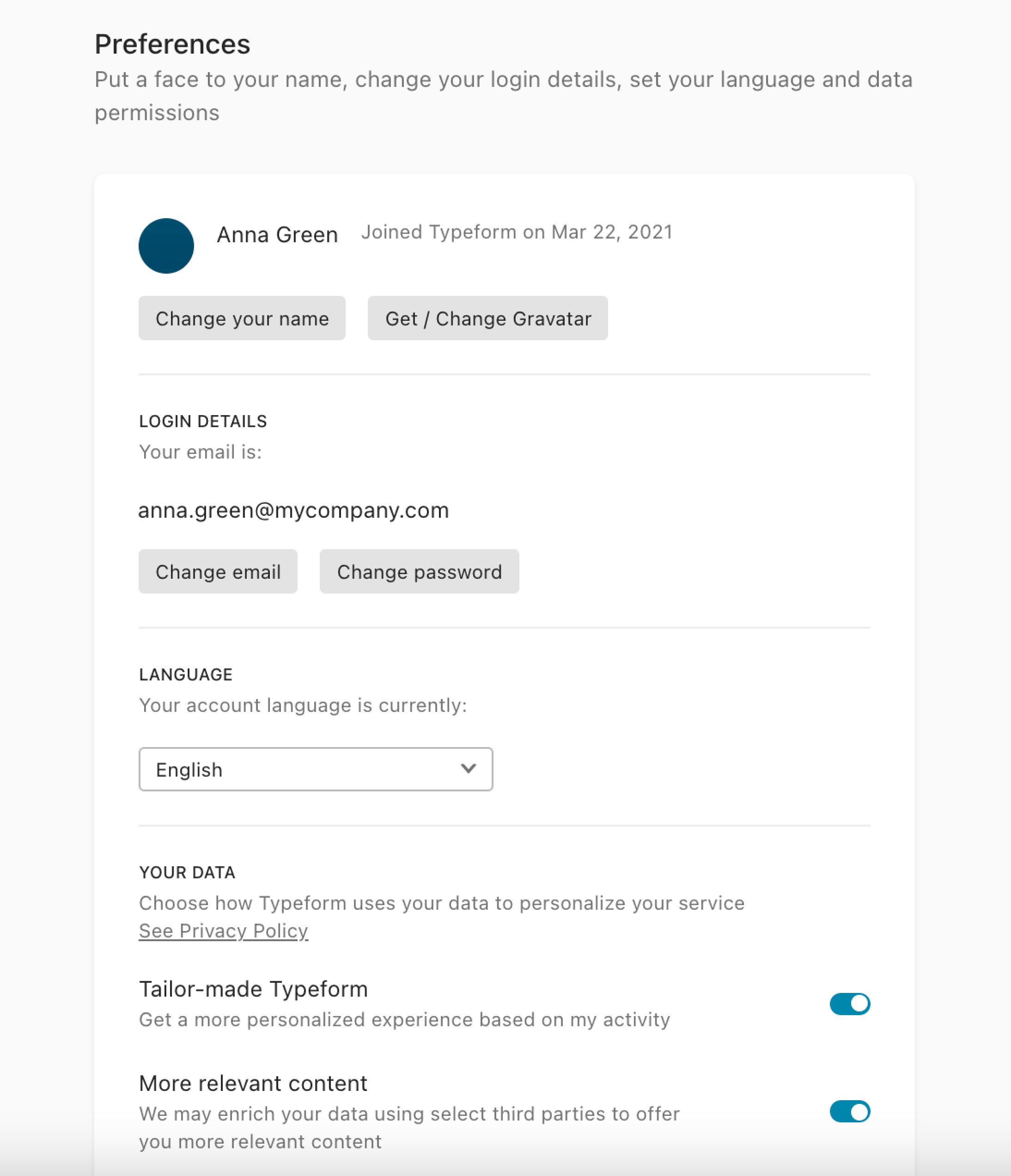Click the chevron arrow in language selector
The height and width of the screenshot is (1176, 1011).
click(x=468, y=768)
